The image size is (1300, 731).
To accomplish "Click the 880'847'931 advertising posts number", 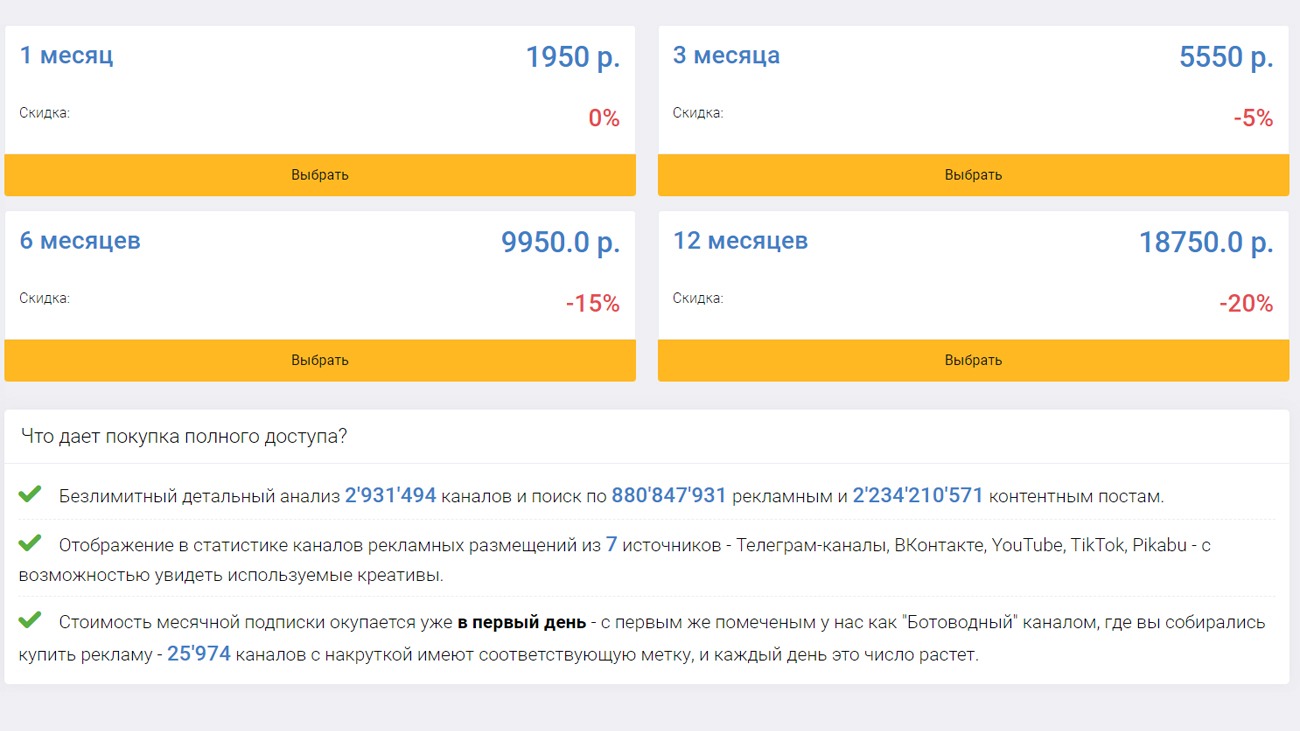I will (x=669, y=496).
